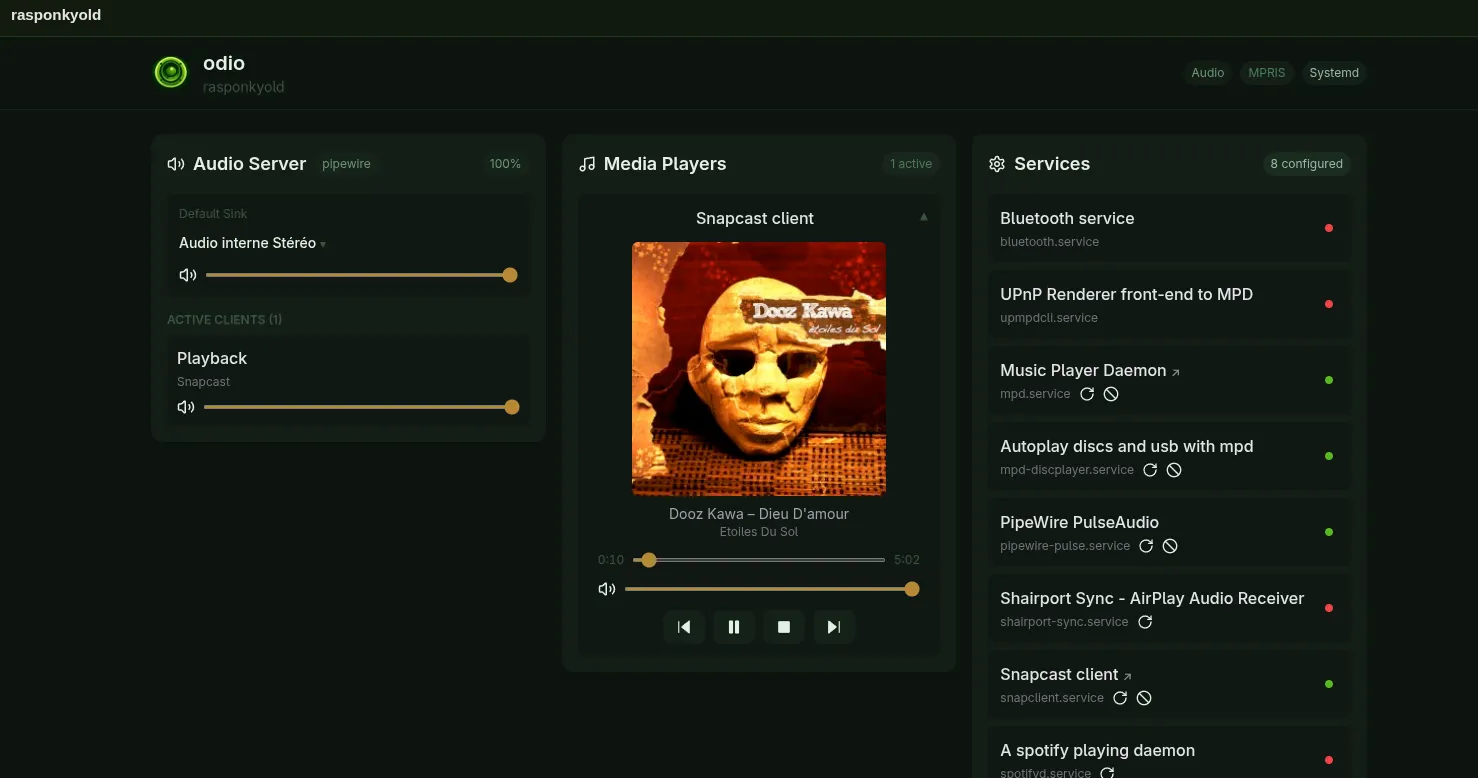Jump to the Systemd section
This screenshot has width=1478, height=778.
click(x=1334, y=73)
